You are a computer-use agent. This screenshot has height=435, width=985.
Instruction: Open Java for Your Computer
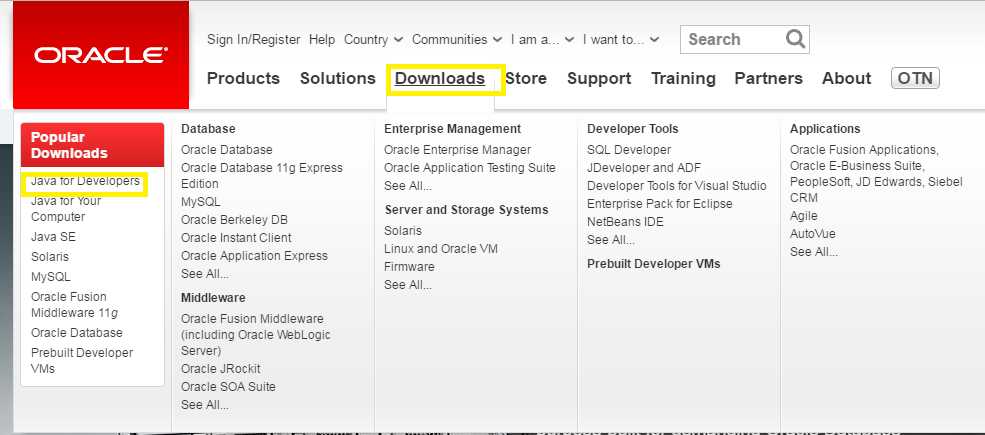point(66,209)
